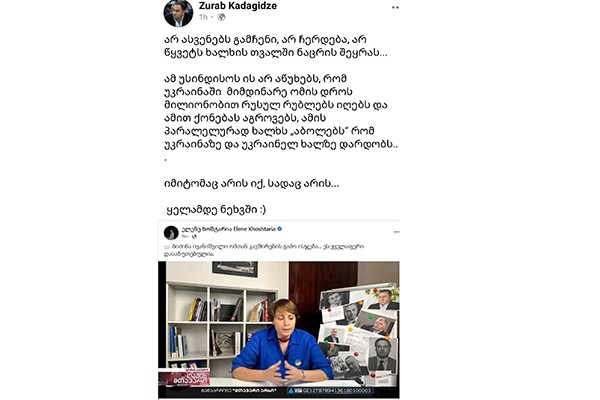Click the Zurab Kadagidze name link
This screenshot has width=600, height=400.
238,5
